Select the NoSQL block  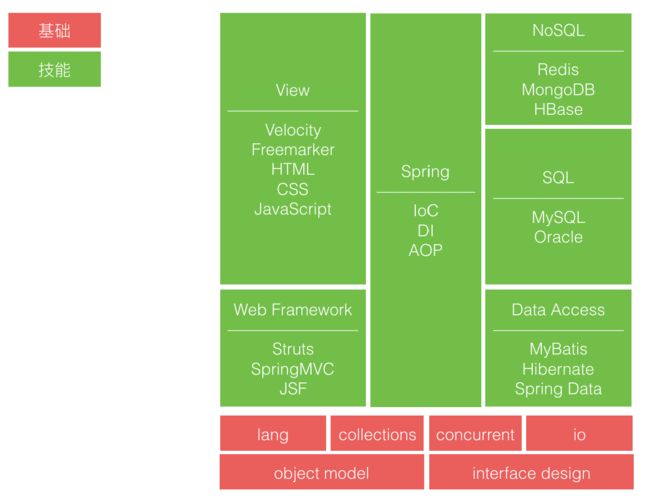(558, 69)
